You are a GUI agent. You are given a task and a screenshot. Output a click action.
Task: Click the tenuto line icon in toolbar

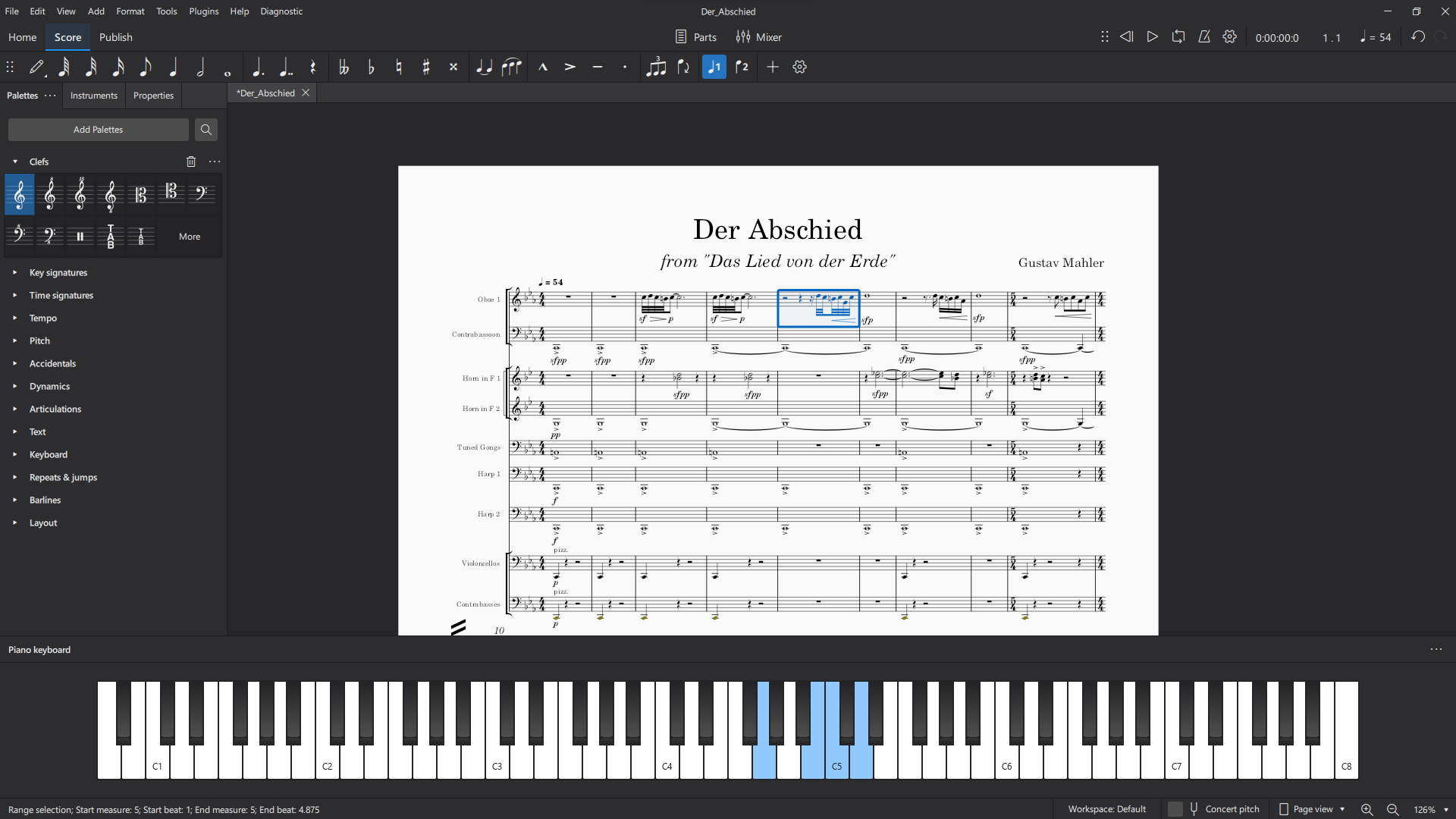click(x=597, y=67)
